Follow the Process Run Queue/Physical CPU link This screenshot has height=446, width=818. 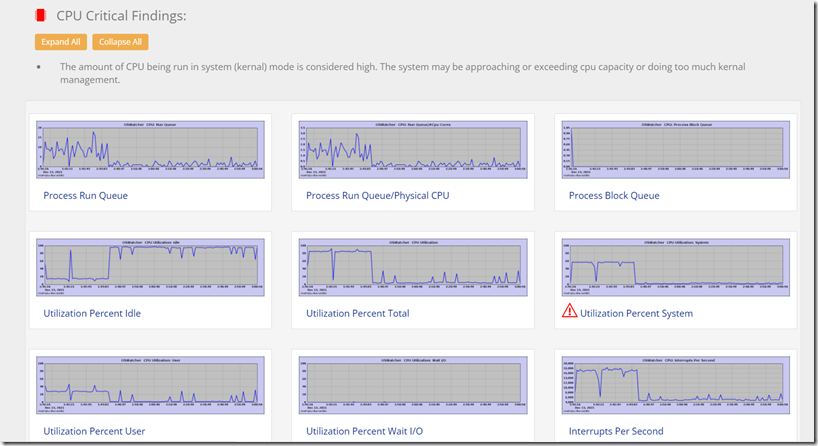378,196
